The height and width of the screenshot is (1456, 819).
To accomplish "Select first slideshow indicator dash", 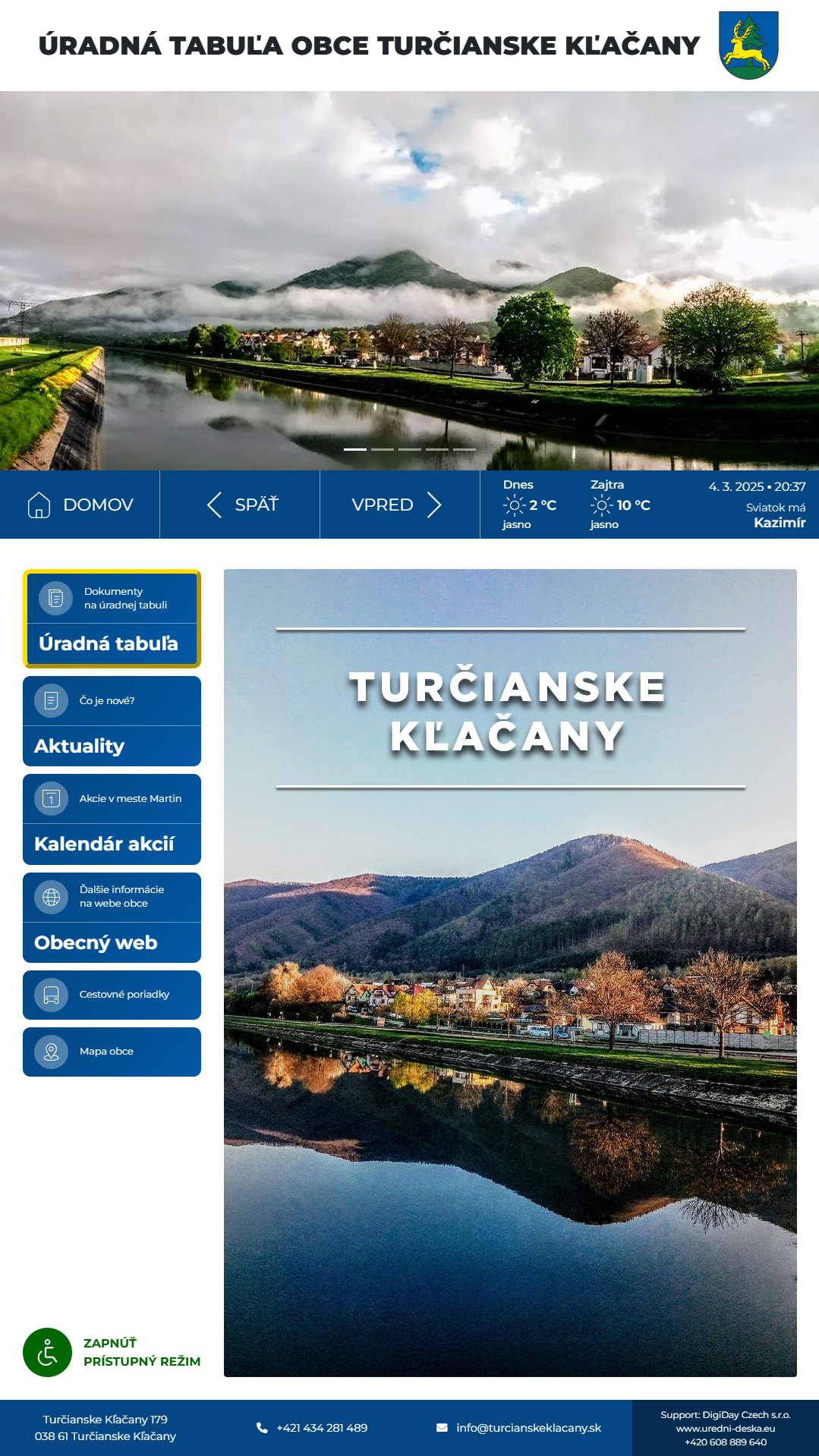I will click(355, 449).
